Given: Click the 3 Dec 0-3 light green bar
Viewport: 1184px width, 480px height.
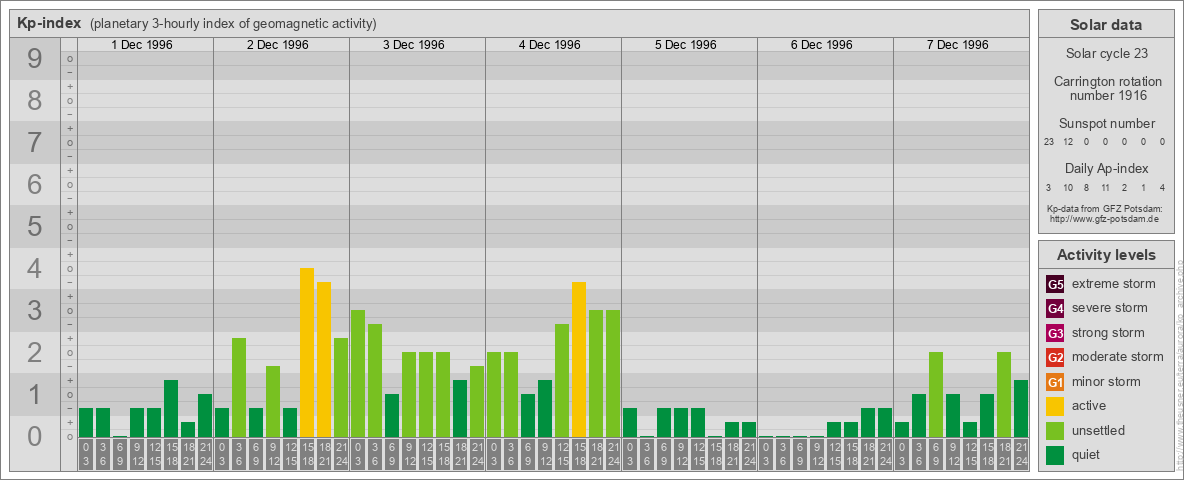Looking at the screenshot, I should (358, 374).
